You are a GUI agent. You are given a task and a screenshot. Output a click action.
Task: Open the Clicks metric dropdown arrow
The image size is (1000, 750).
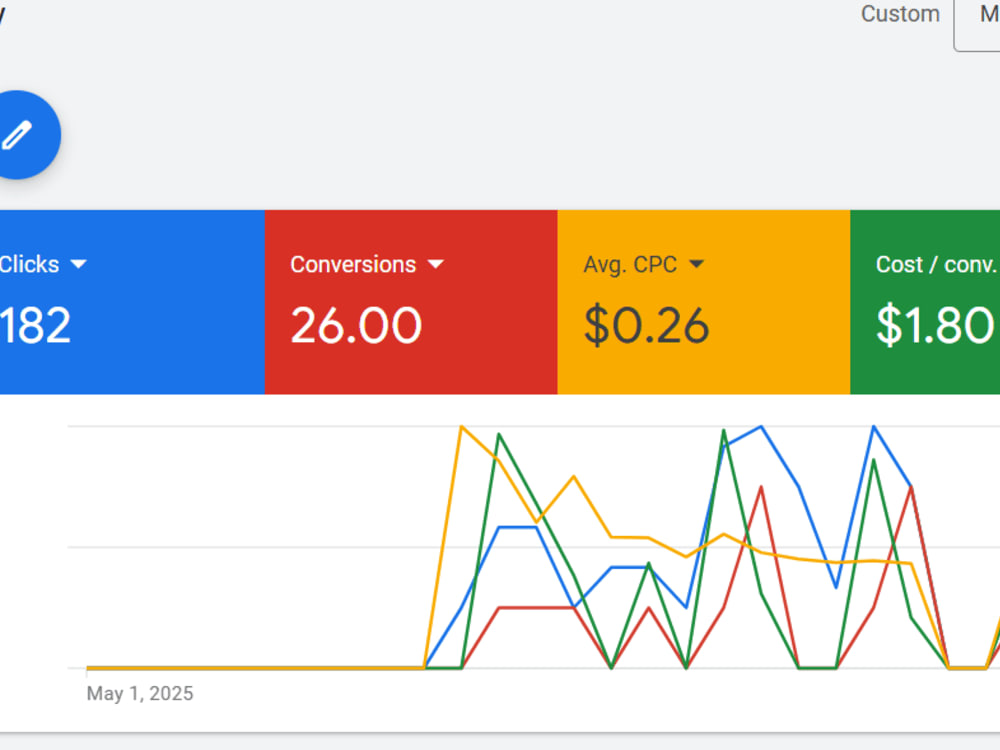click(x=78, y=264)
